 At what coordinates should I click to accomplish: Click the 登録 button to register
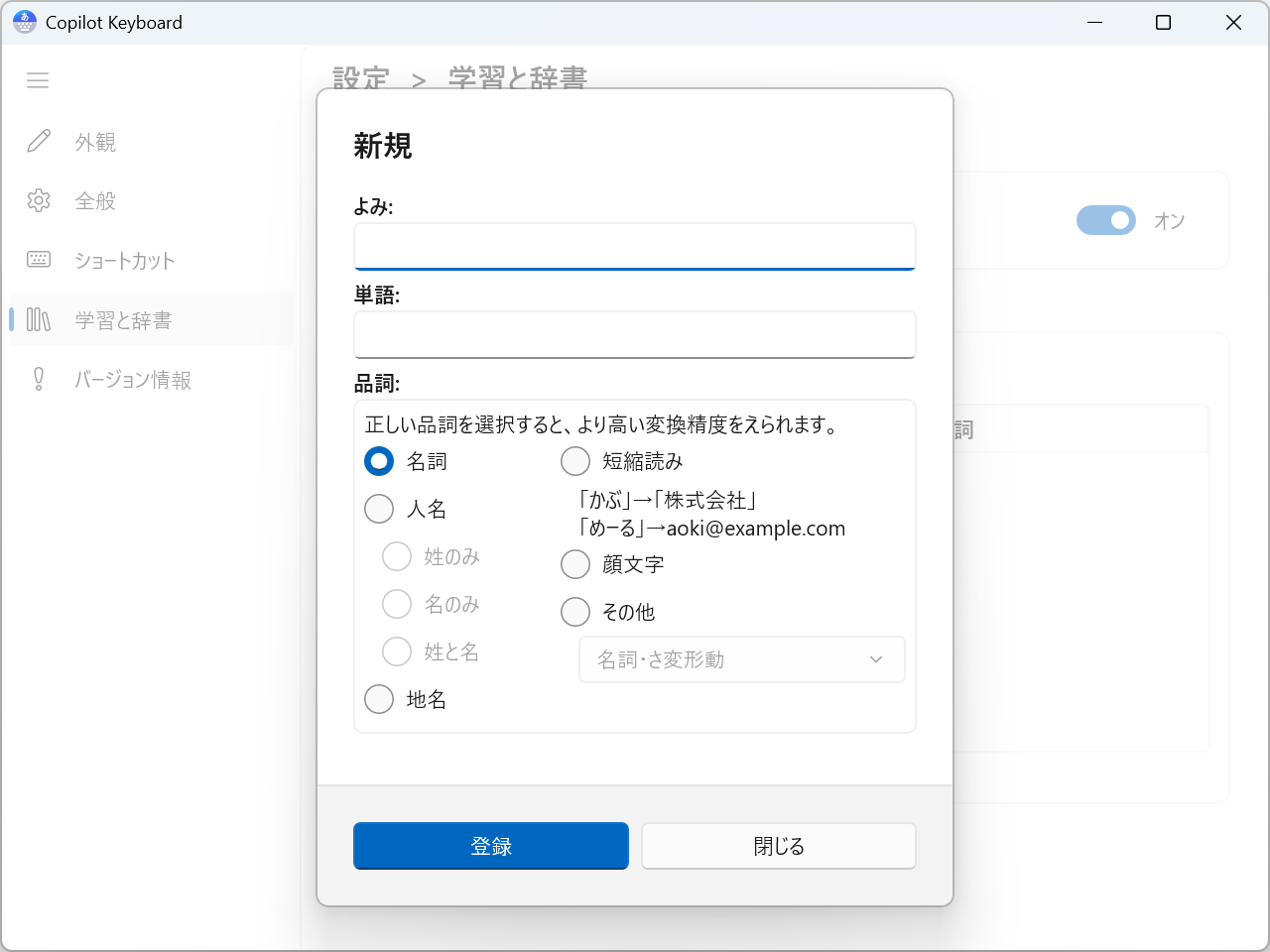490,846
